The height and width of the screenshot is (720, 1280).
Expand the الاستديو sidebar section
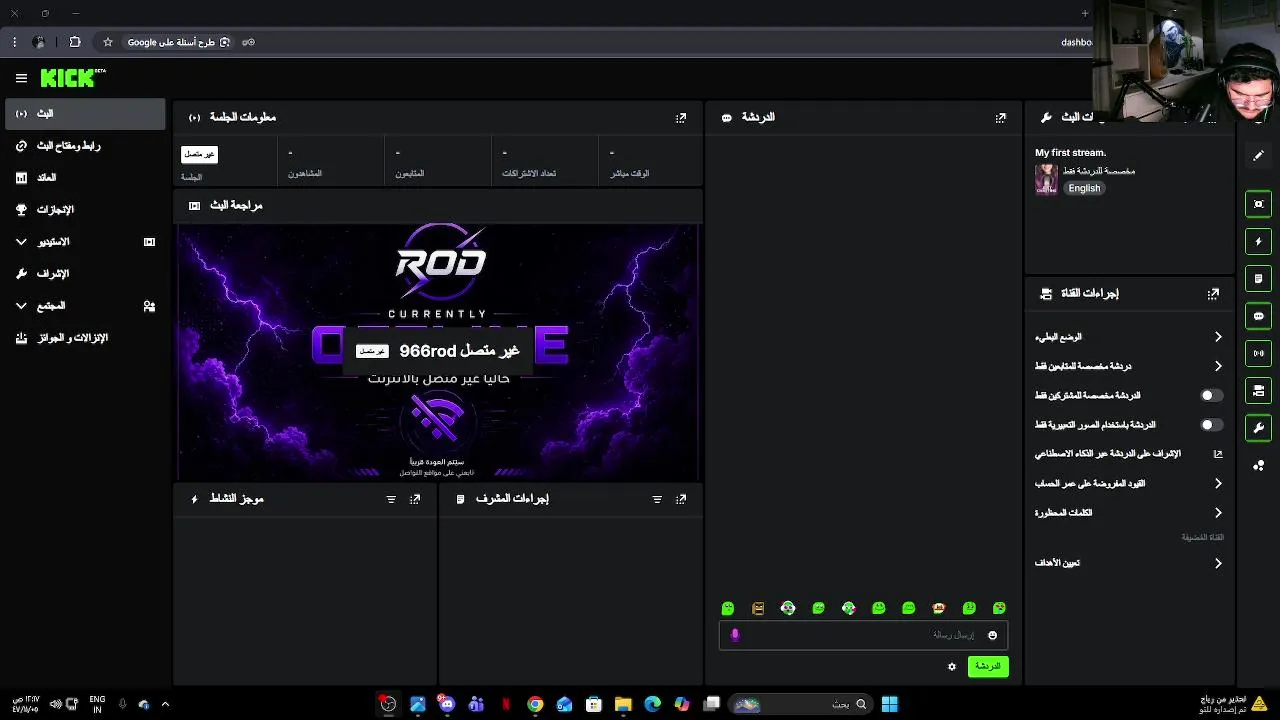(21, 242)
